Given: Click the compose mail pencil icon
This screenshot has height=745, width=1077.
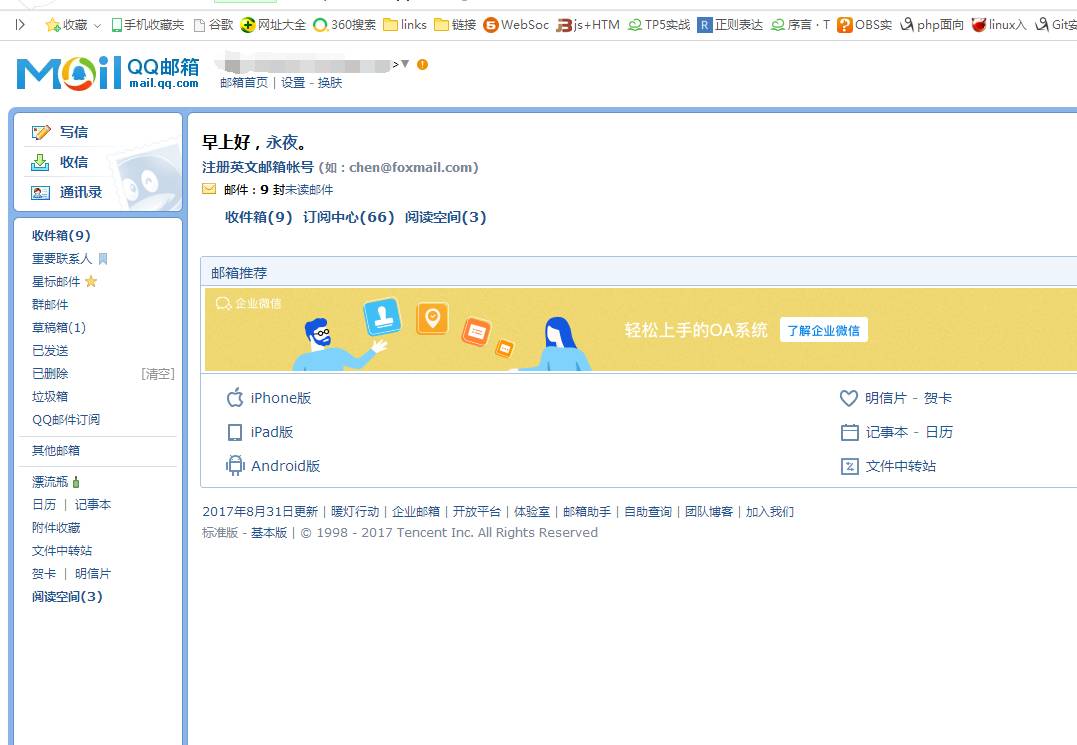Looking at the screenshot, I should [x=41, y=132].
